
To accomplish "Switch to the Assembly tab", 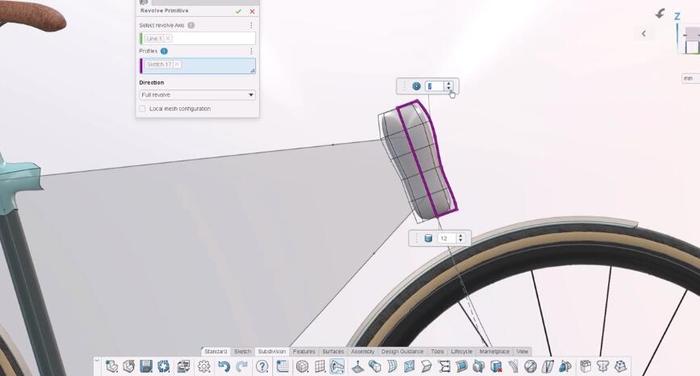I will [362, 352].
